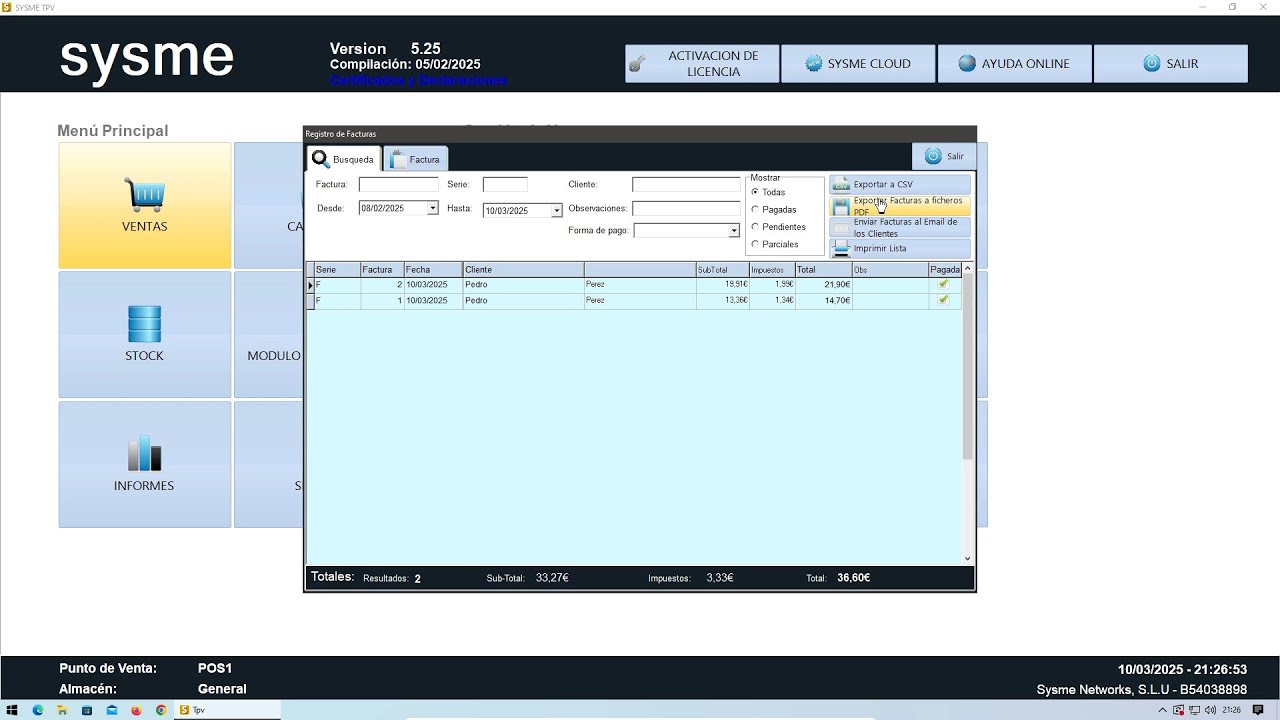
Task: Click the Certificados y Declaraciones link
Action: 418,80
